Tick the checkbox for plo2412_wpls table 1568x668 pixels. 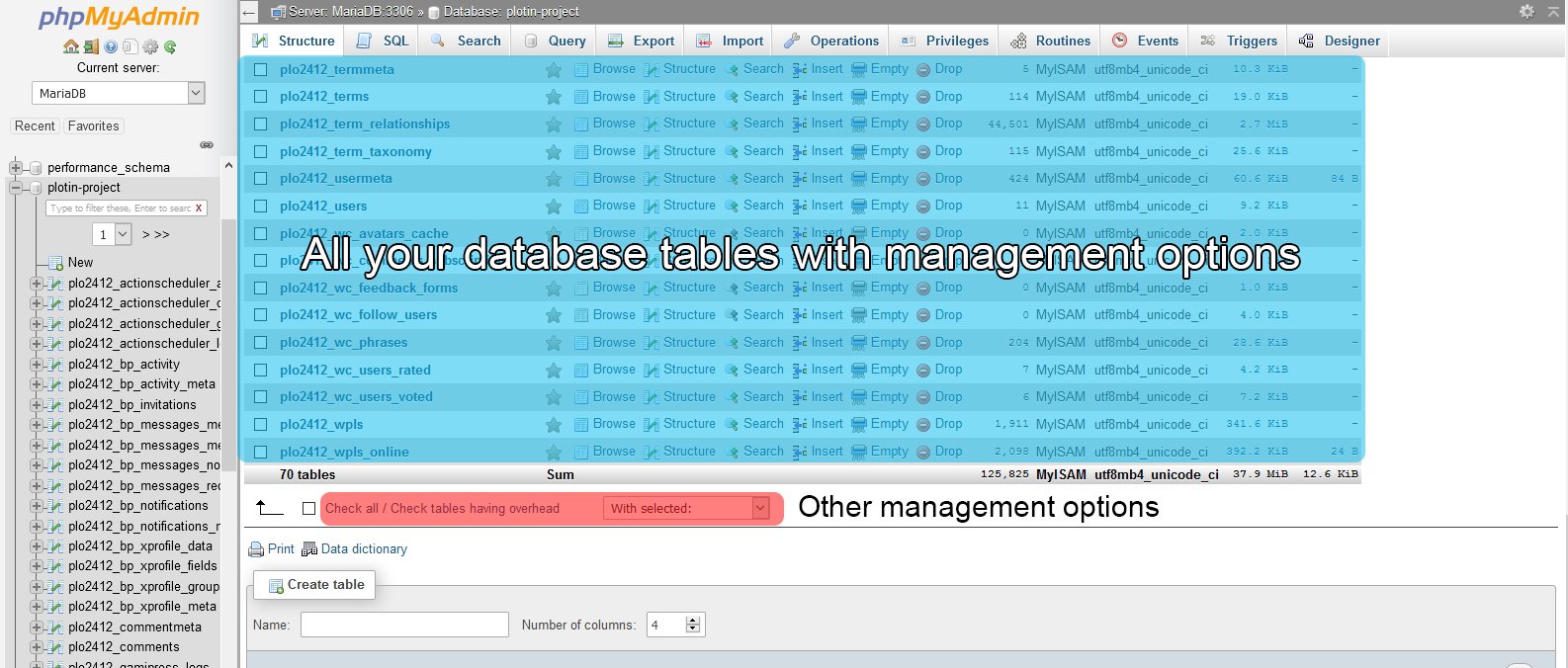pyautogui.click(x=261, y=425)
